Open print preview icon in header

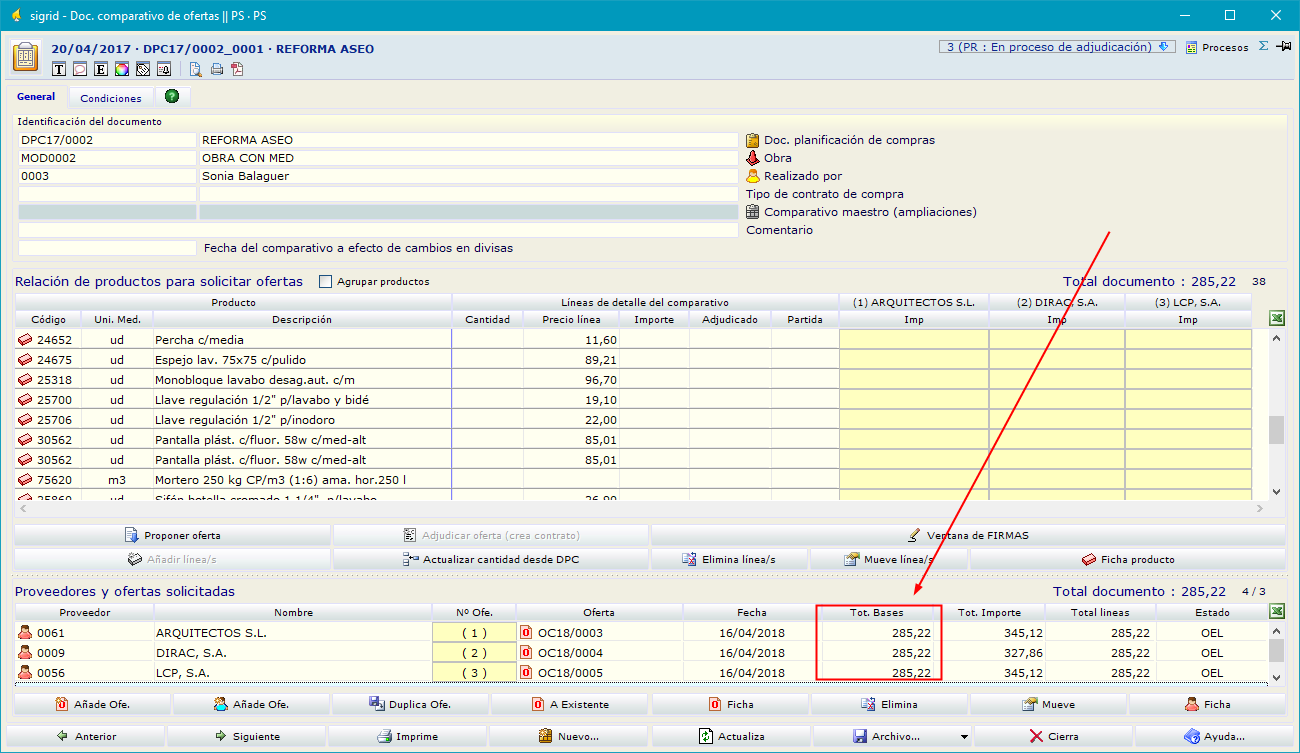pyautogui.click(x=196, y=69)
